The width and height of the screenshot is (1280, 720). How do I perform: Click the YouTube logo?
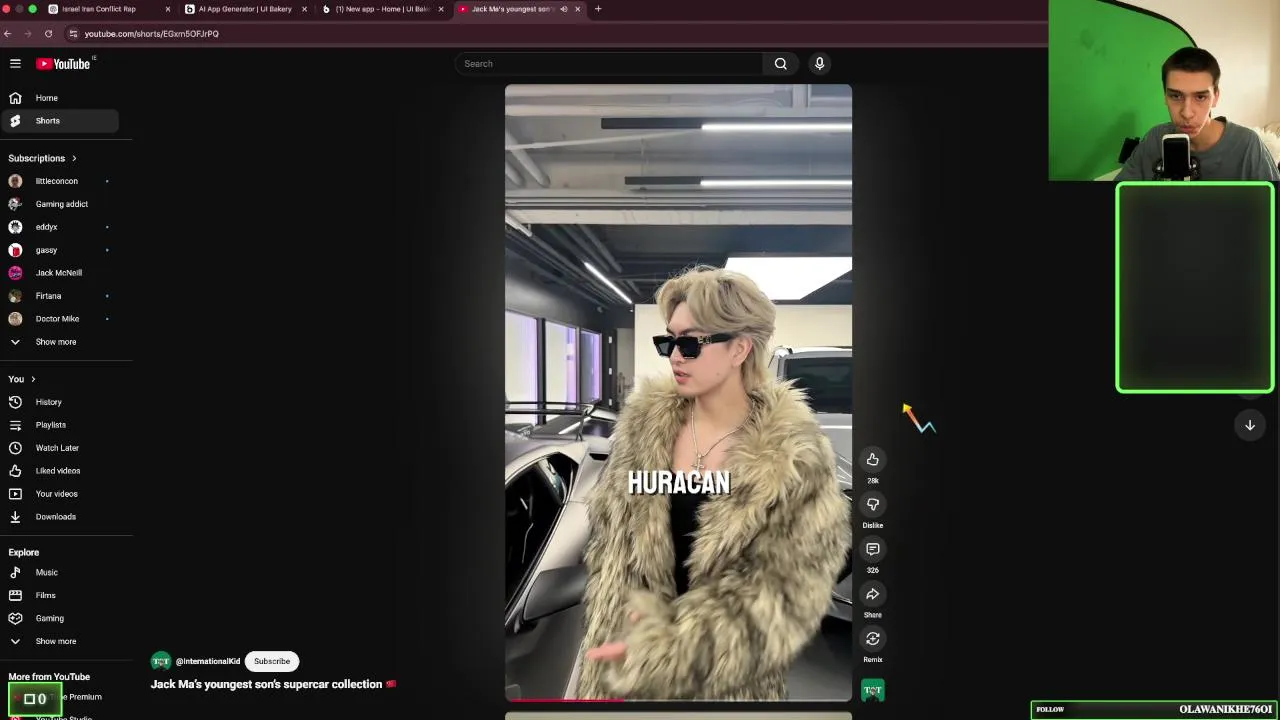[x=64, y=63]
